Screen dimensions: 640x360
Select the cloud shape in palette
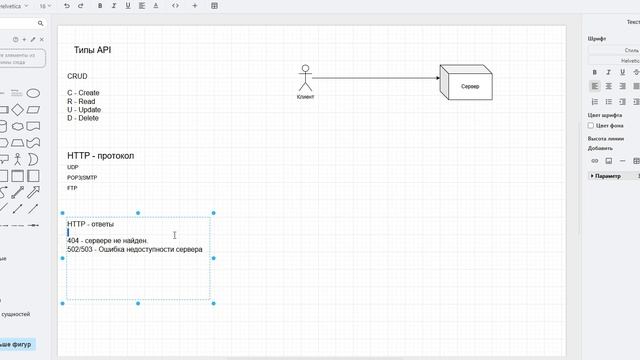pos(18,127)
